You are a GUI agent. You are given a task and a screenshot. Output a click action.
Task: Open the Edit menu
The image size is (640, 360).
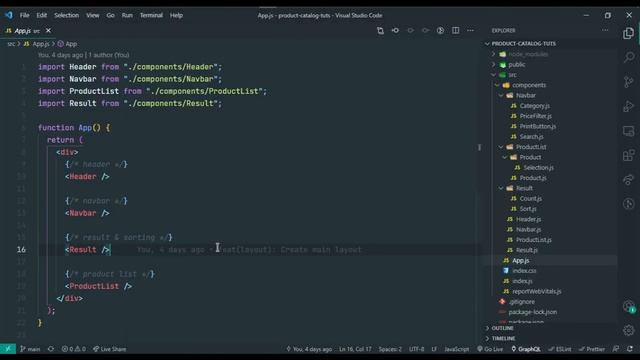point(42,15)
